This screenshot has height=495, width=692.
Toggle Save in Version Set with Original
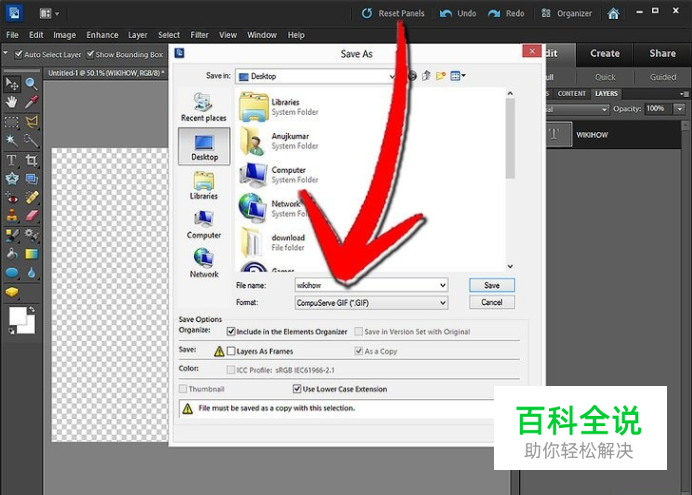pos(358,331)
